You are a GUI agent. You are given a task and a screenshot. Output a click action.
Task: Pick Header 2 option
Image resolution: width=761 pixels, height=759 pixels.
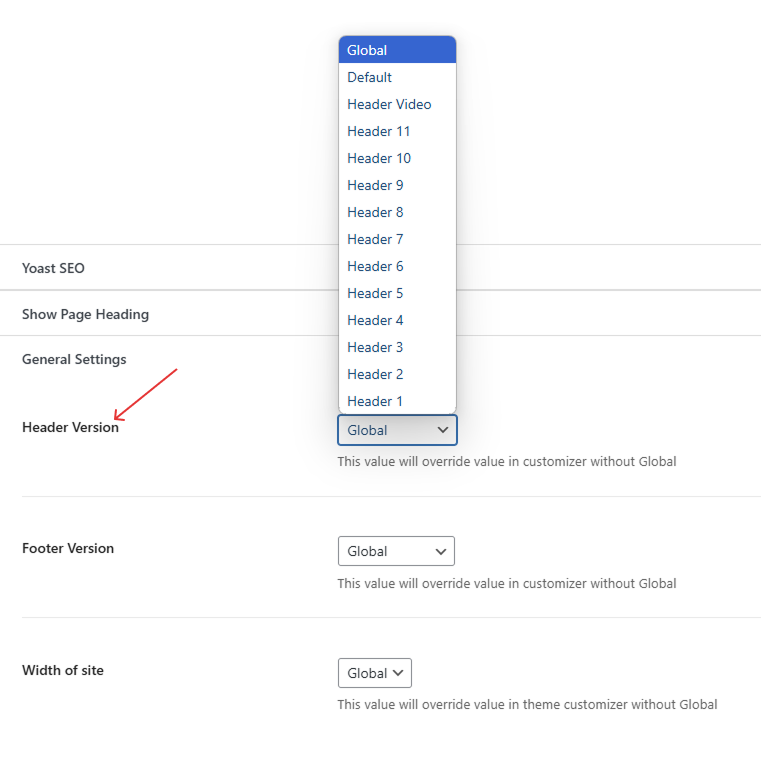click(396, 374)
